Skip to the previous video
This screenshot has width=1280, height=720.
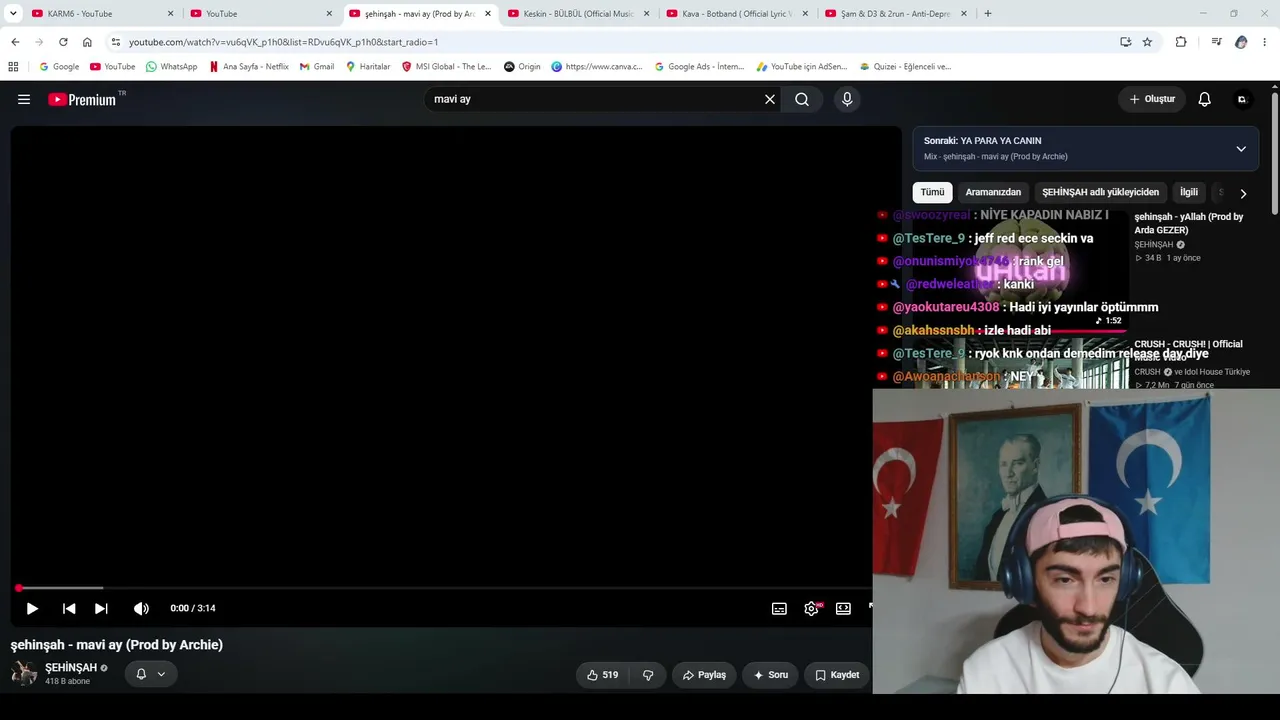point(69,608)
